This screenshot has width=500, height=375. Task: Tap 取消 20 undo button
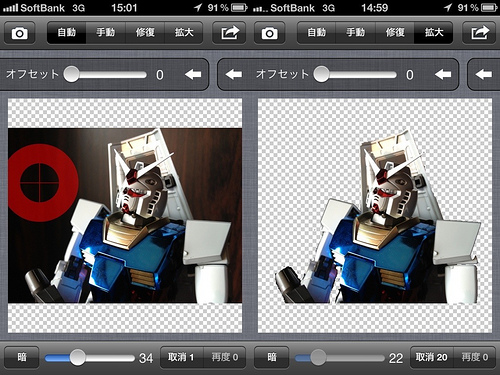(432, 357)
